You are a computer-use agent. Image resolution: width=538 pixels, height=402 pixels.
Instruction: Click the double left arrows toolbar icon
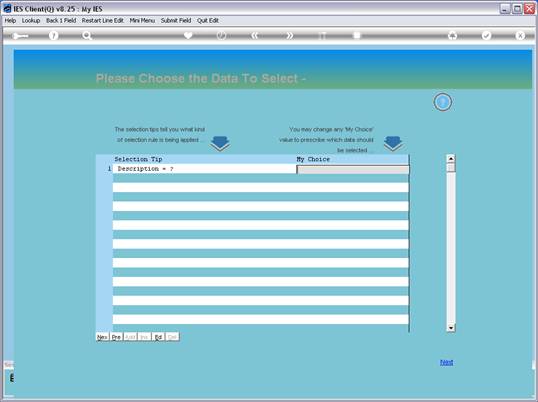click(x=255, y=35)
